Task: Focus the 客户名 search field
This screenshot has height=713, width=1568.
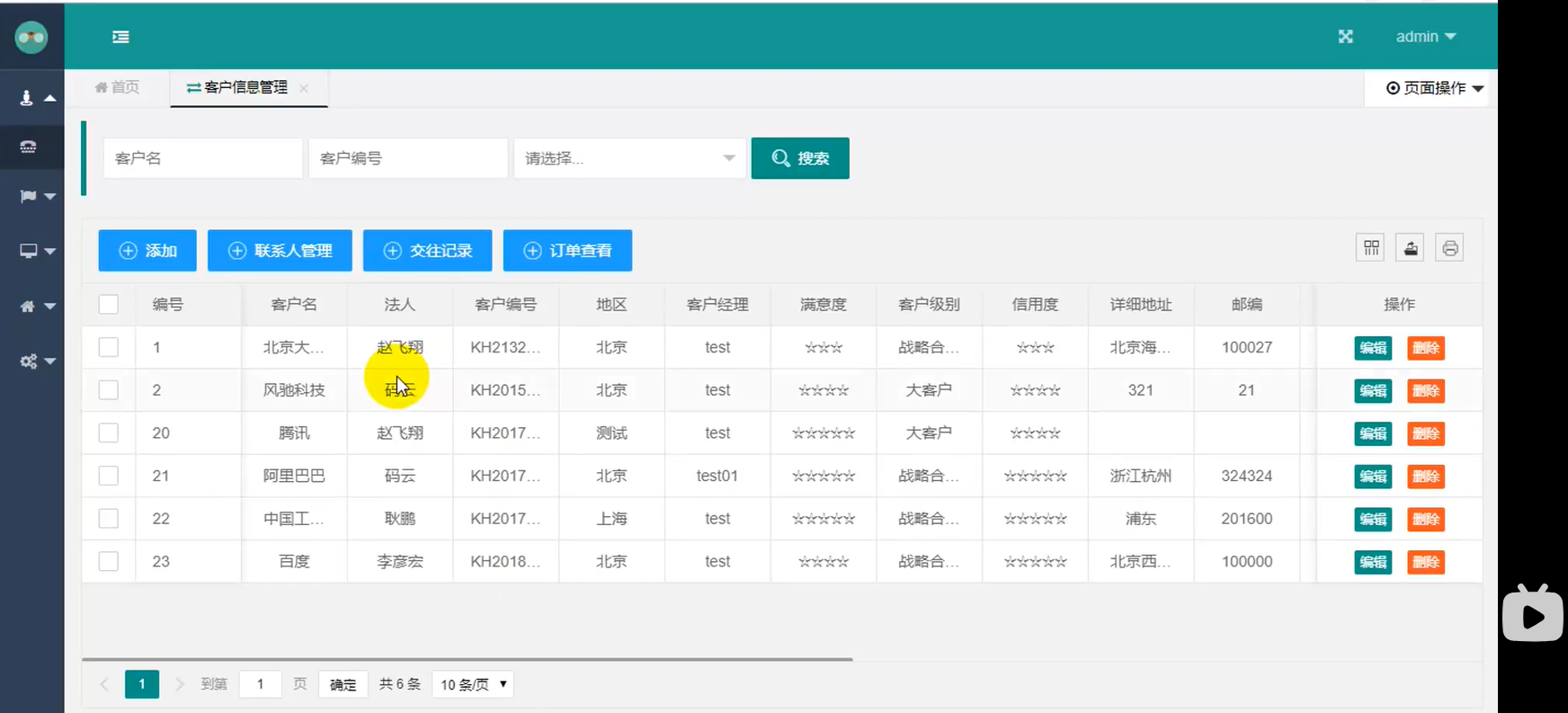Action: (x=203, y=158)
